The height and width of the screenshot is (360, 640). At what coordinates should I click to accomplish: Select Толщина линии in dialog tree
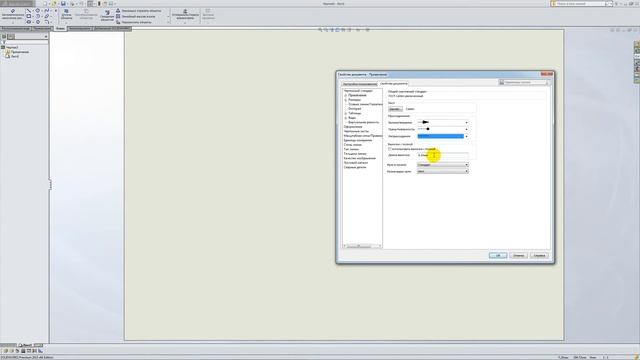point(355,154)
